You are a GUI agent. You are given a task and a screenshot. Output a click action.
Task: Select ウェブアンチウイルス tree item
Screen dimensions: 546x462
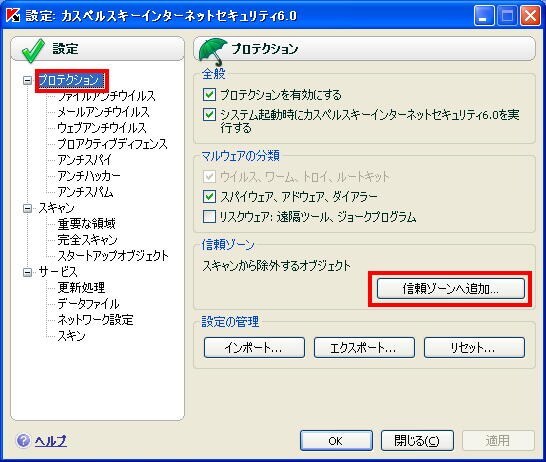click(x=102, y=128)
